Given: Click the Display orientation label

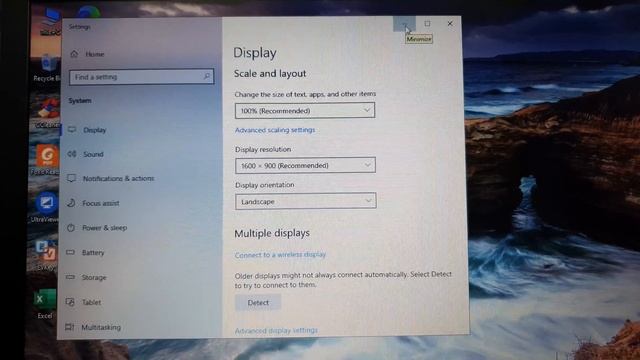Looking at the screenshot, I should tap(264, 185).
